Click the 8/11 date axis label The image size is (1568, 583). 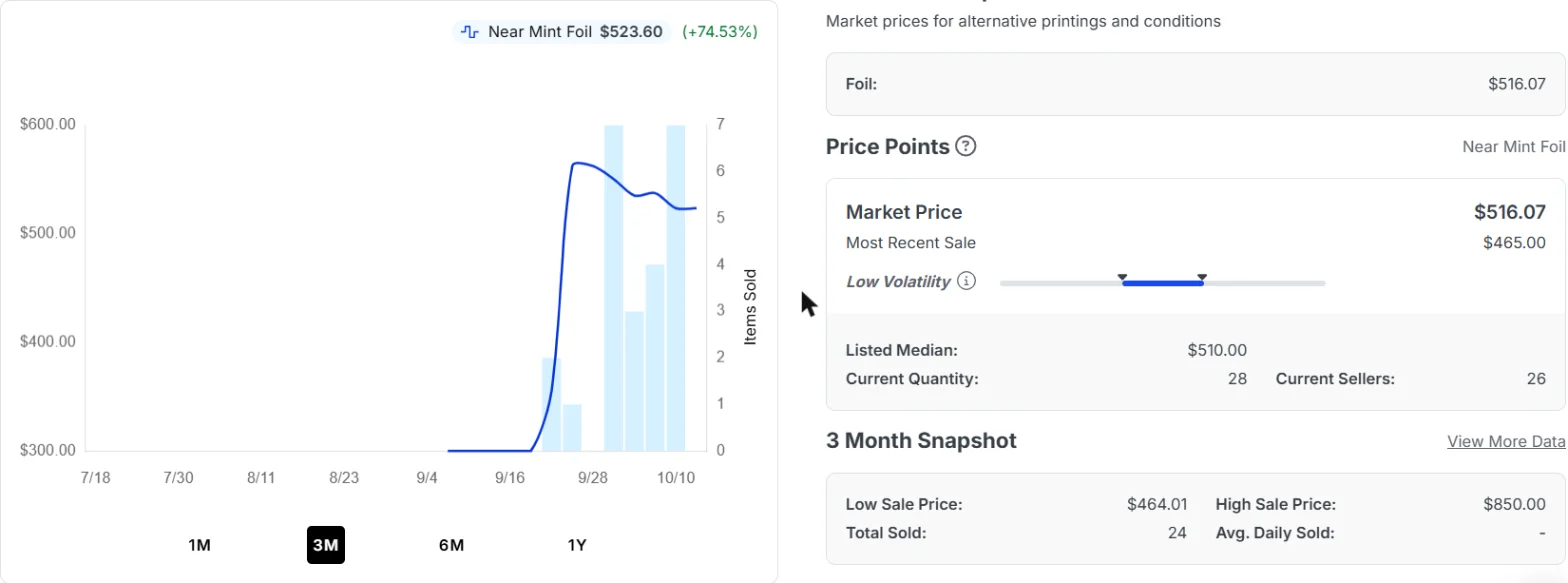[x=261, y=477]
